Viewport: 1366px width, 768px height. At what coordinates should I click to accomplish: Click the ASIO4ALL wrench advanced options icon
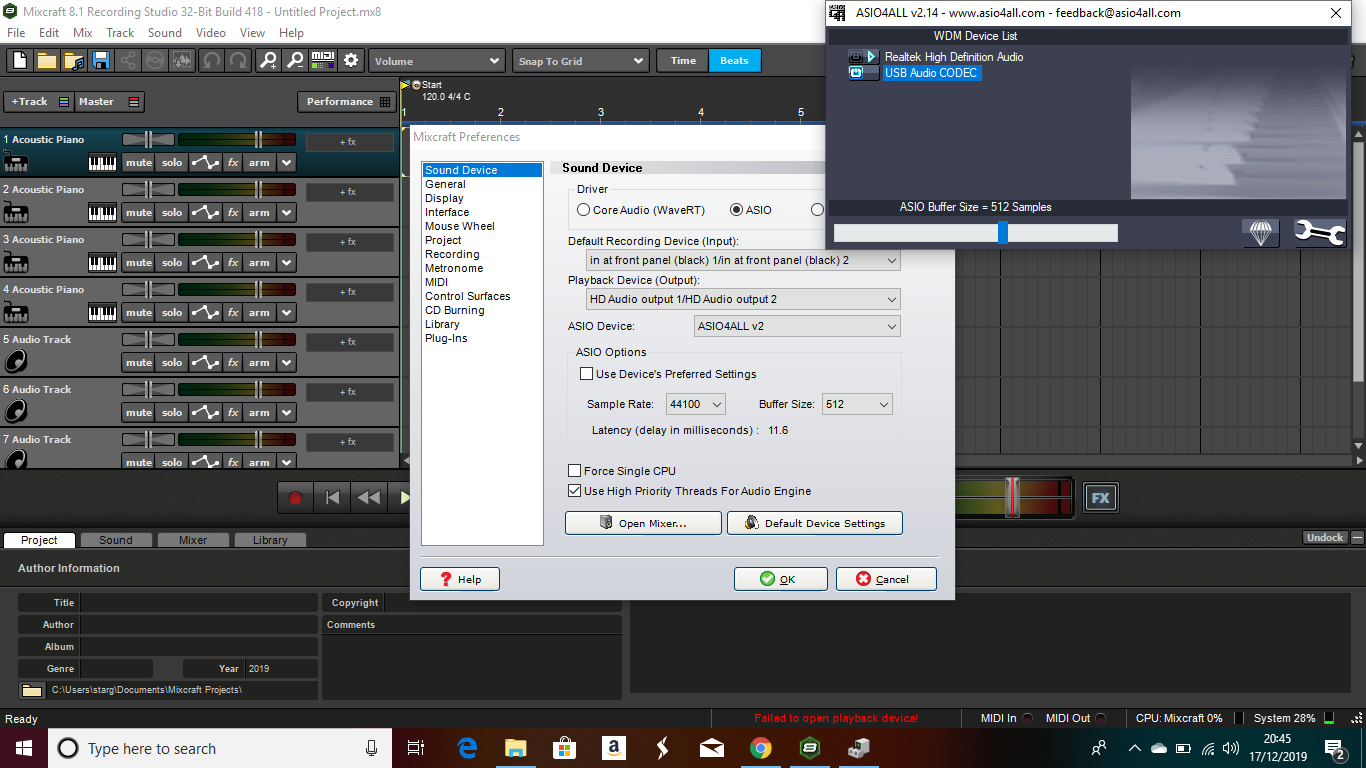pos(1320,233)
